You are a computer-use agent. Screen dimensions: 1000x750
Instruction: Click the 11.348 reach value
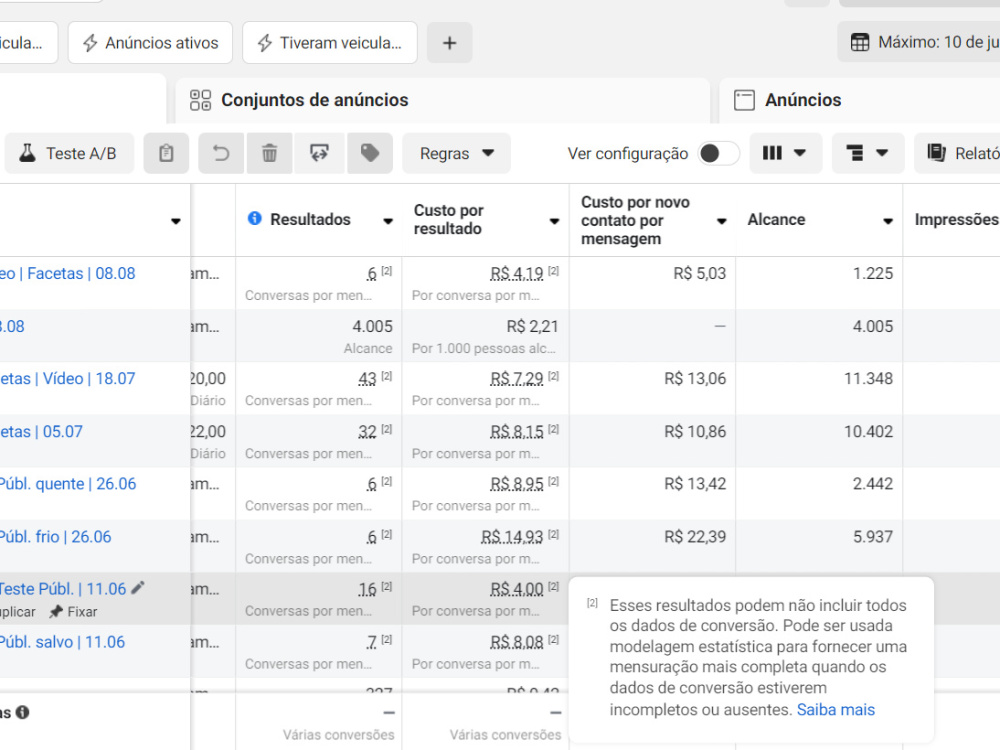tap(869, 379)
